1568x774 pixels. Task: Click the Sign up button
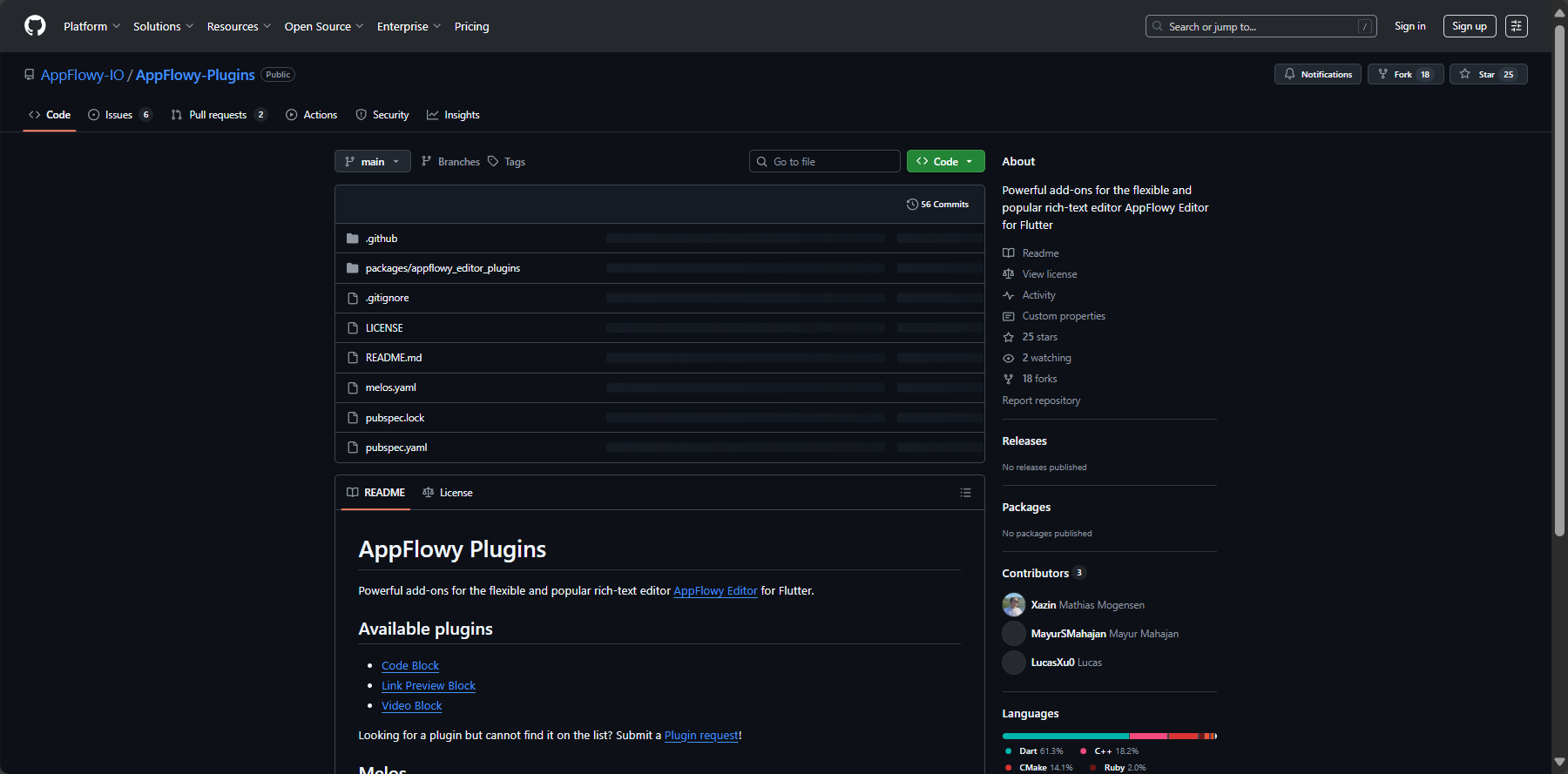[x=1470, y=26]
